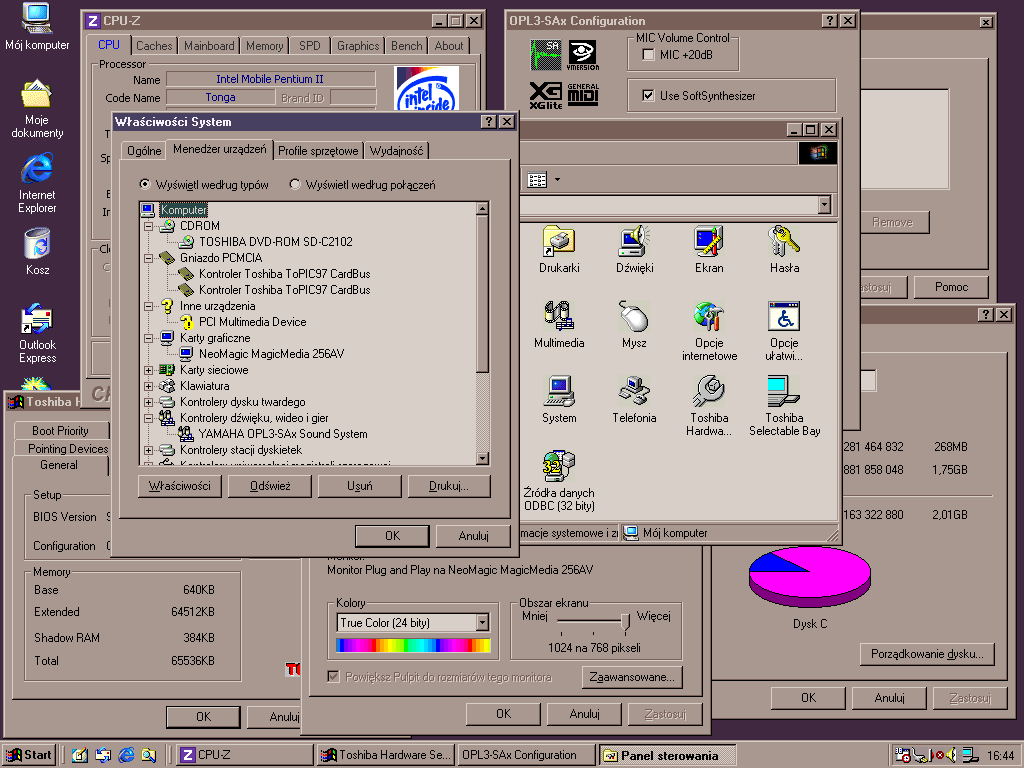Viewport: 1024px width, 768px height.
Task: Uncheck Use SoftSynthesizer option
Action: coord(648,96)
